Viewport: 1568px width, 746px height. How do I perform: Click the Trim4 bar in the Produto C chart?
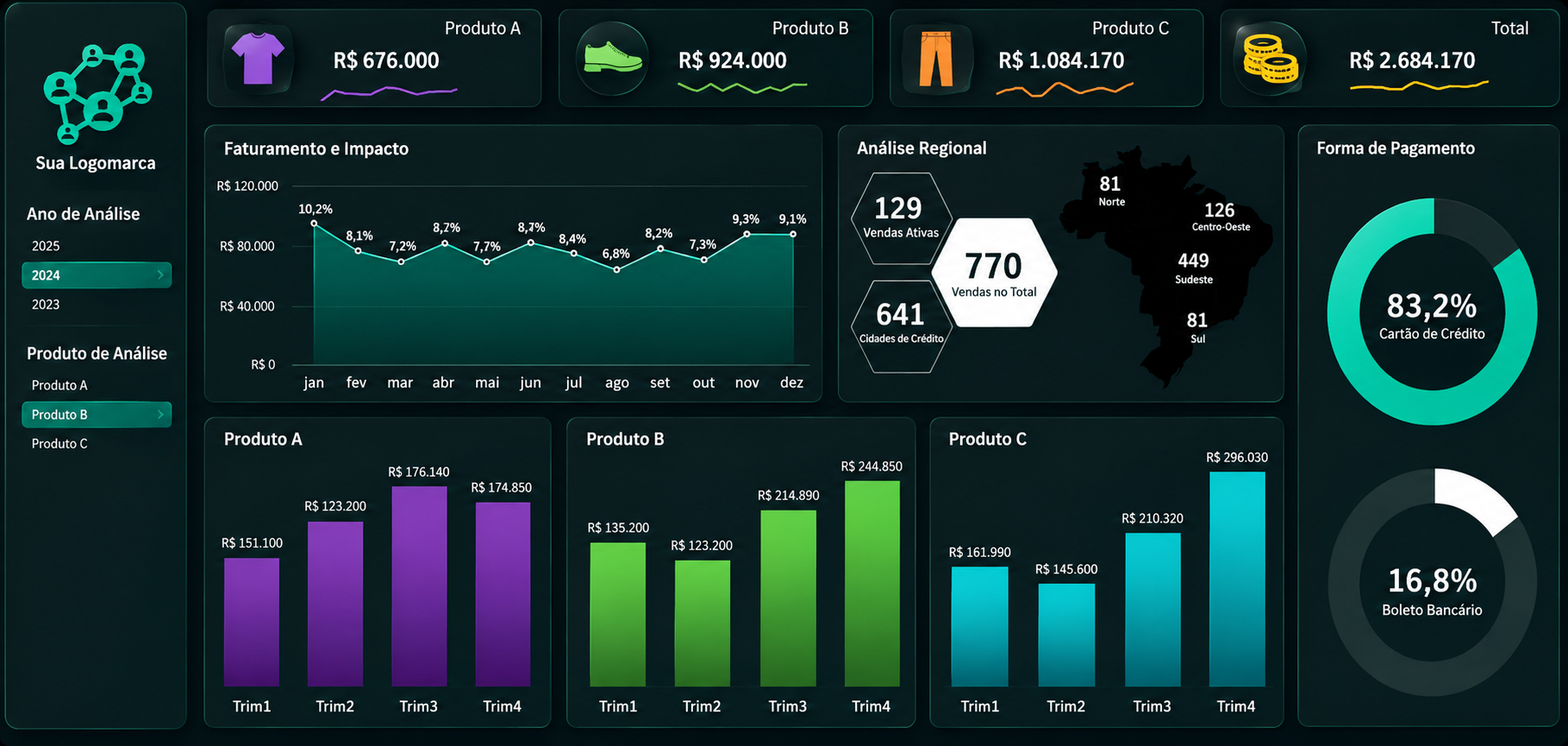1237,579
